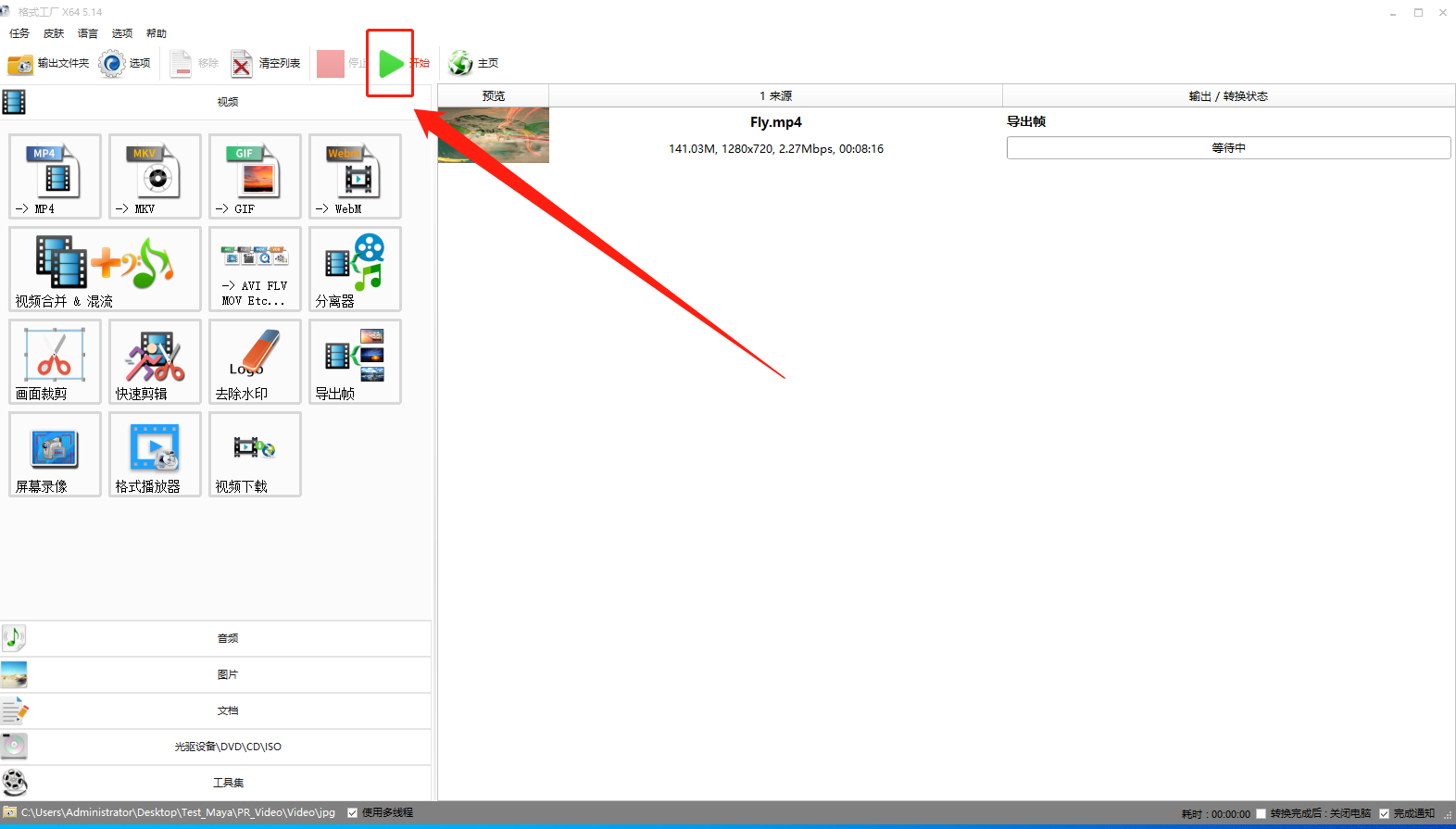
Task: Click the 移除 remove toolbar button
Action: [x=195, y=63]
